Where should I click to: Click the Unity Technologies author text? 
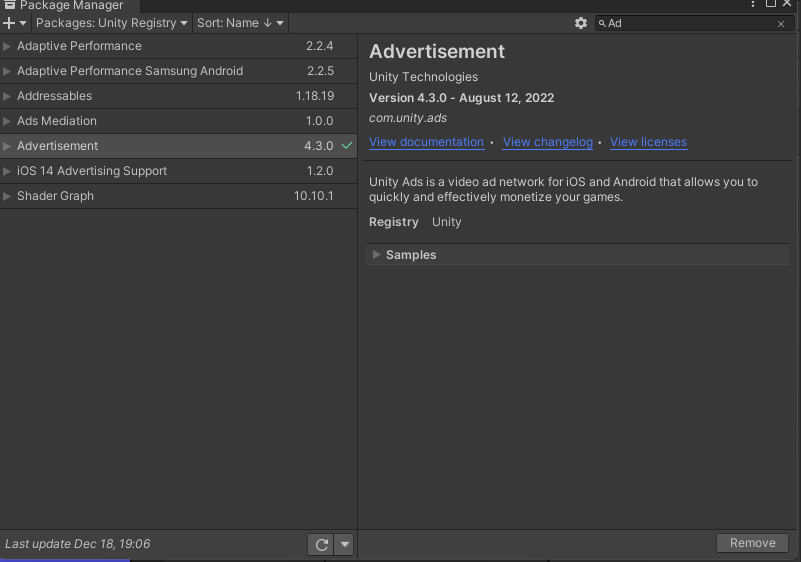pos(423,77)
